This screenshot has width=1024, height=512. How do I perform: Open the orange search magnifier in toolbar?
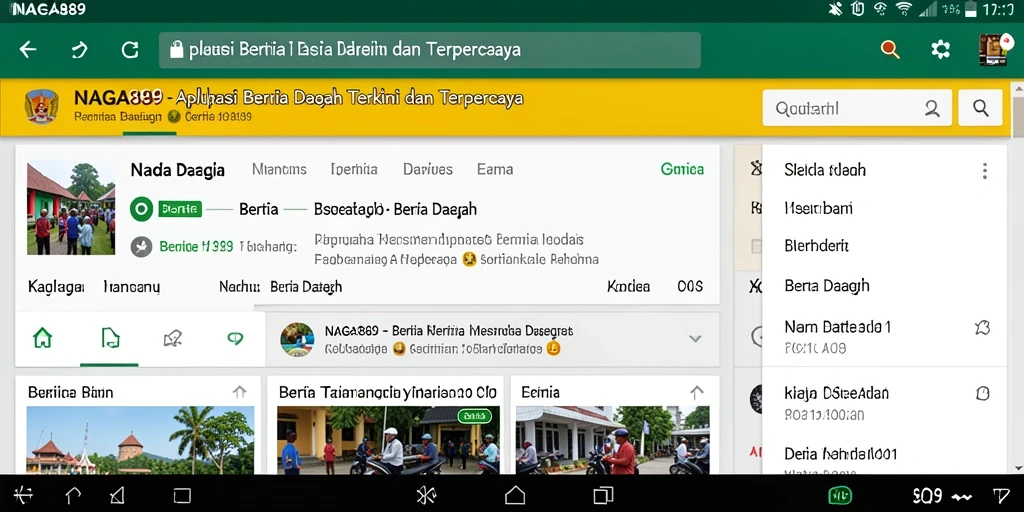tap(889, 49)
